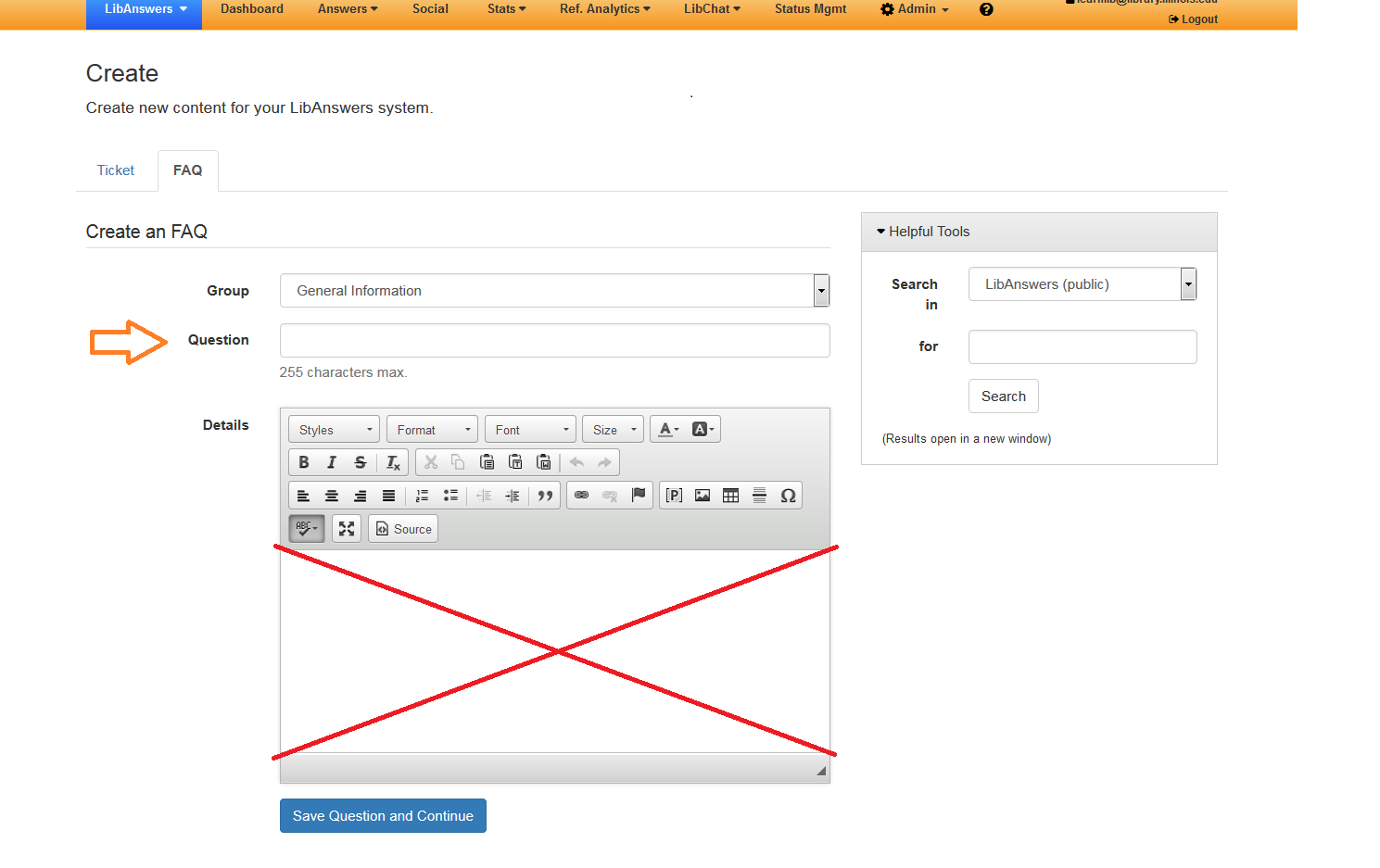Click Save Question and Continue

tap(383, 816)
